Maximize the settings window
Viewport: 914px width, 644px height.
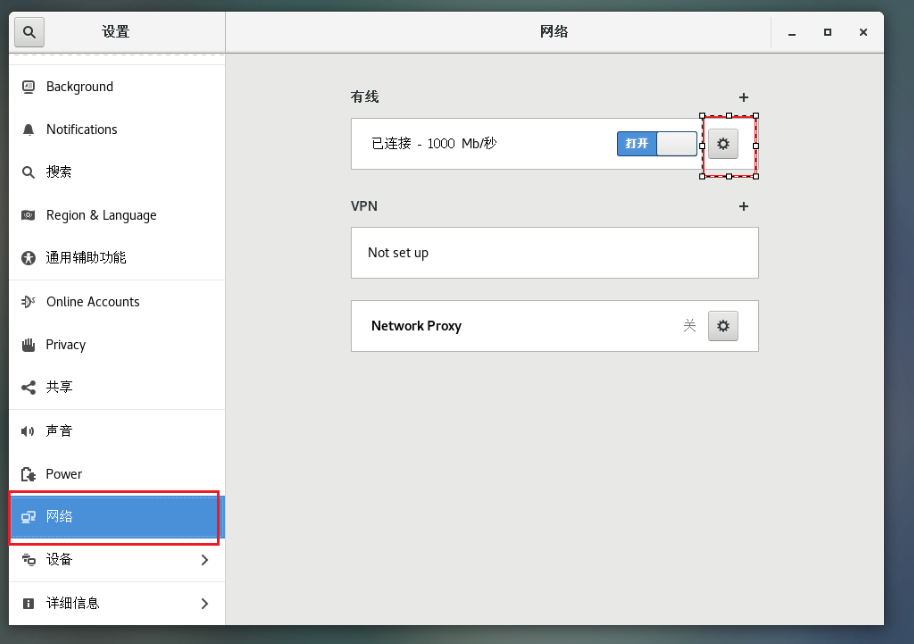[827, 33]
